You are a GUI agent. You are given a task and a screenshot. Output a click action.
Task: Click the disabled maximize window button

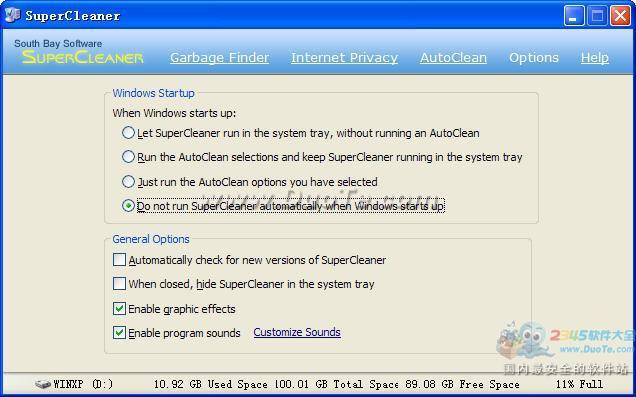pyautogui.click(x=597, y=16)
